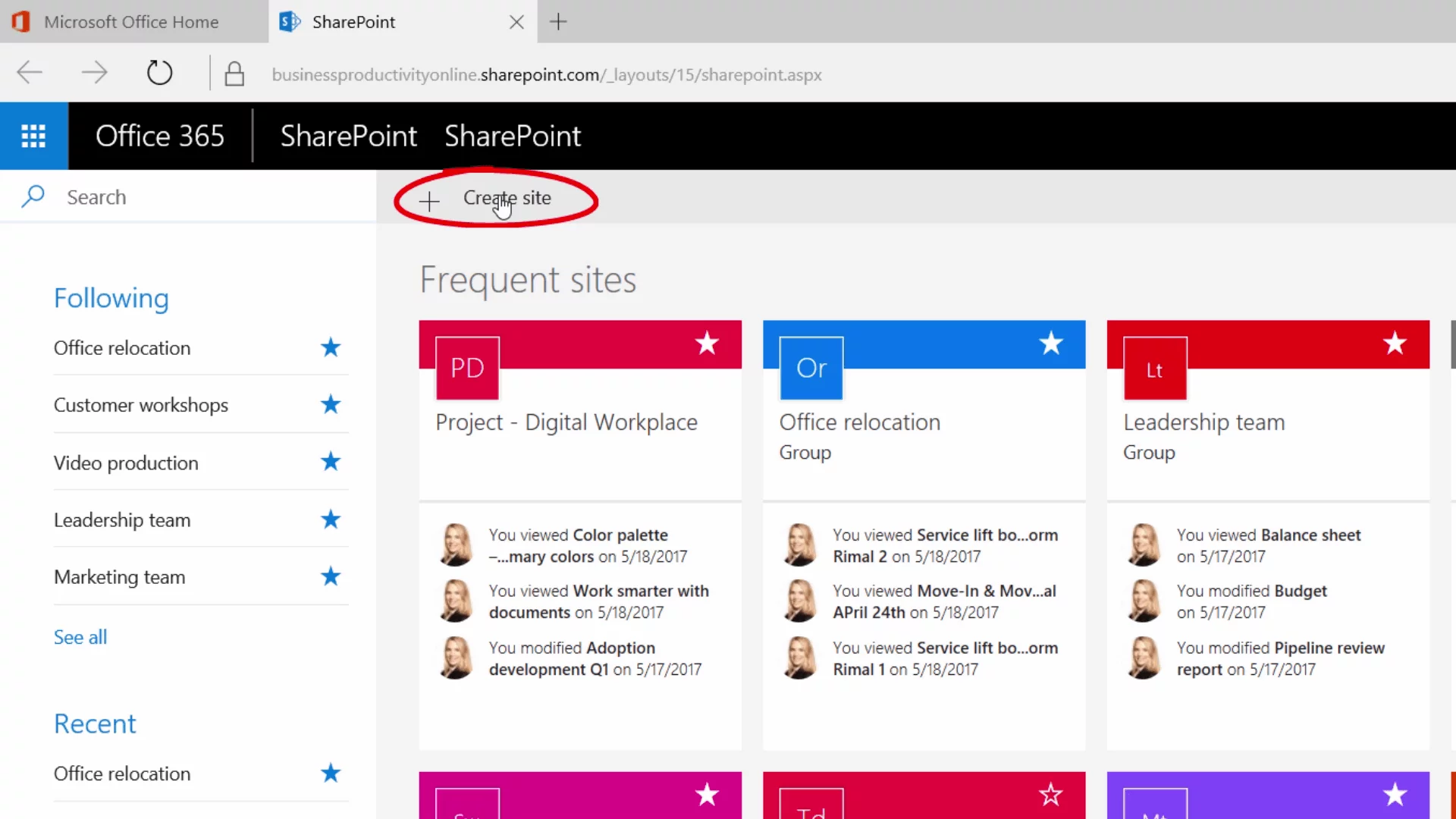
Task: Open Adoption development Q1 activity
Action: [595, 659]
